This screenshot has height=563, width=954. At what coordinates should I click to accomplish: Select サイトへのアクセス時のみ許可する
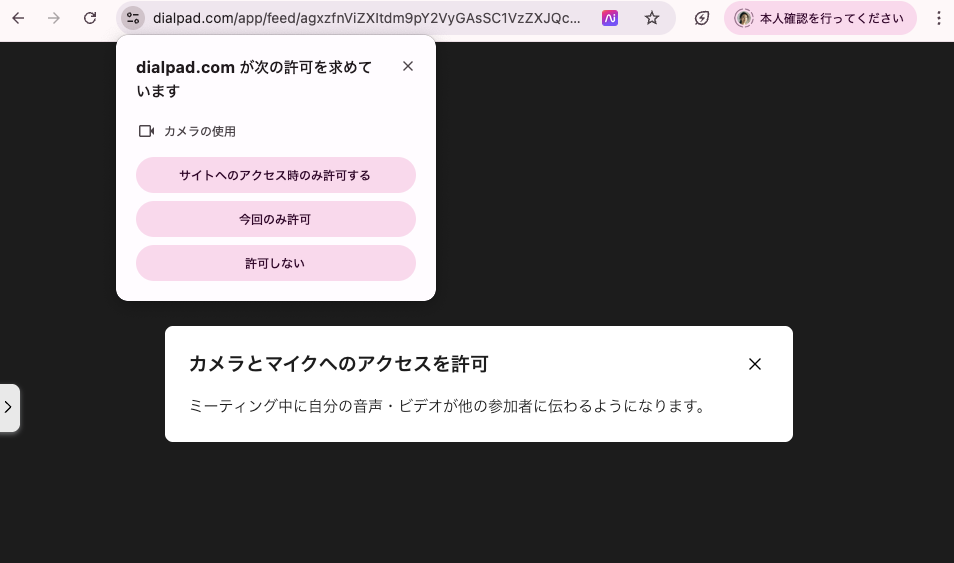[275, 175]
